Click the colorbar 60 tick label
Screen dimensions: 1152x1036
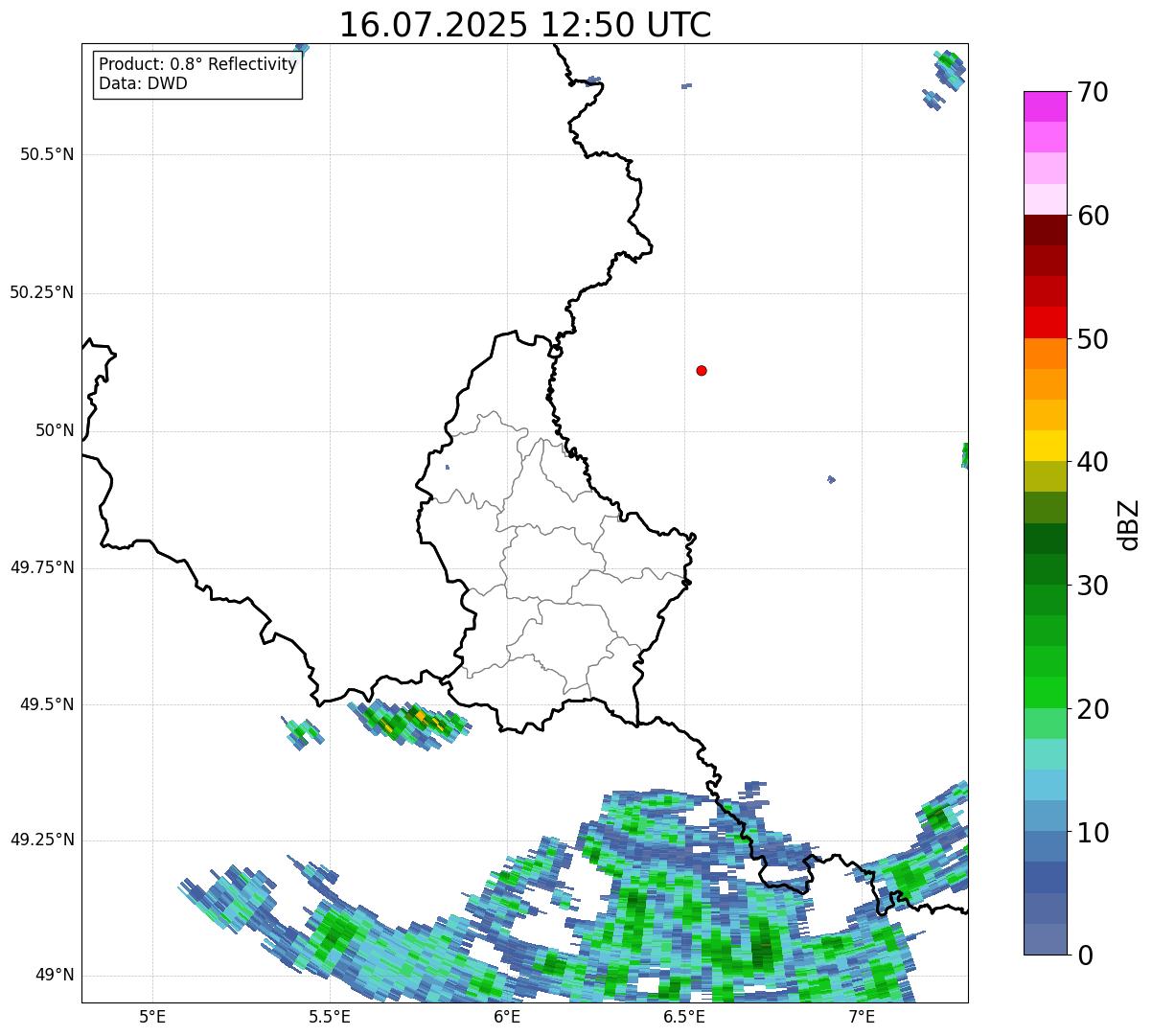click(x=1092, y=216)
